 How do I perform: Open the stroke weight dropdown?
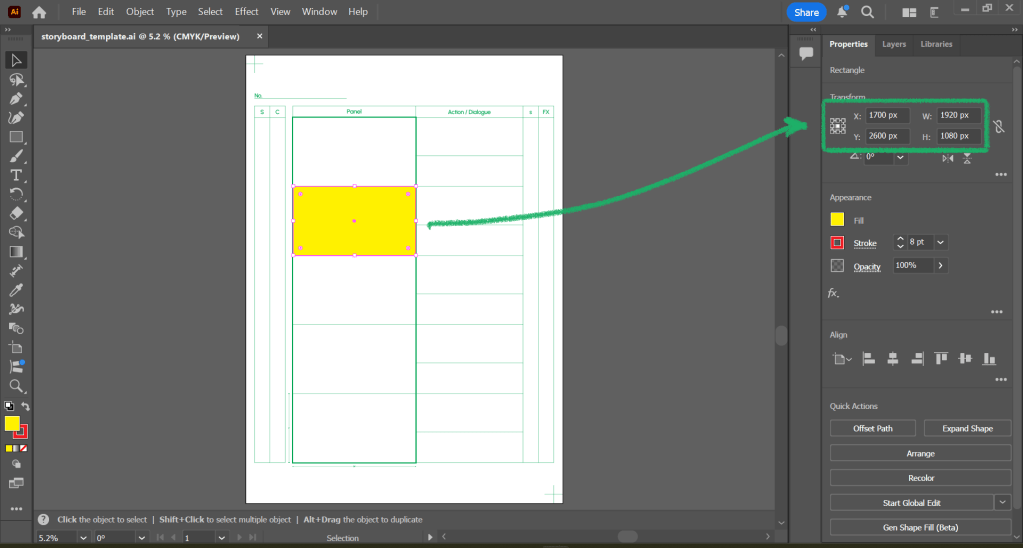[x=941, y=242]
